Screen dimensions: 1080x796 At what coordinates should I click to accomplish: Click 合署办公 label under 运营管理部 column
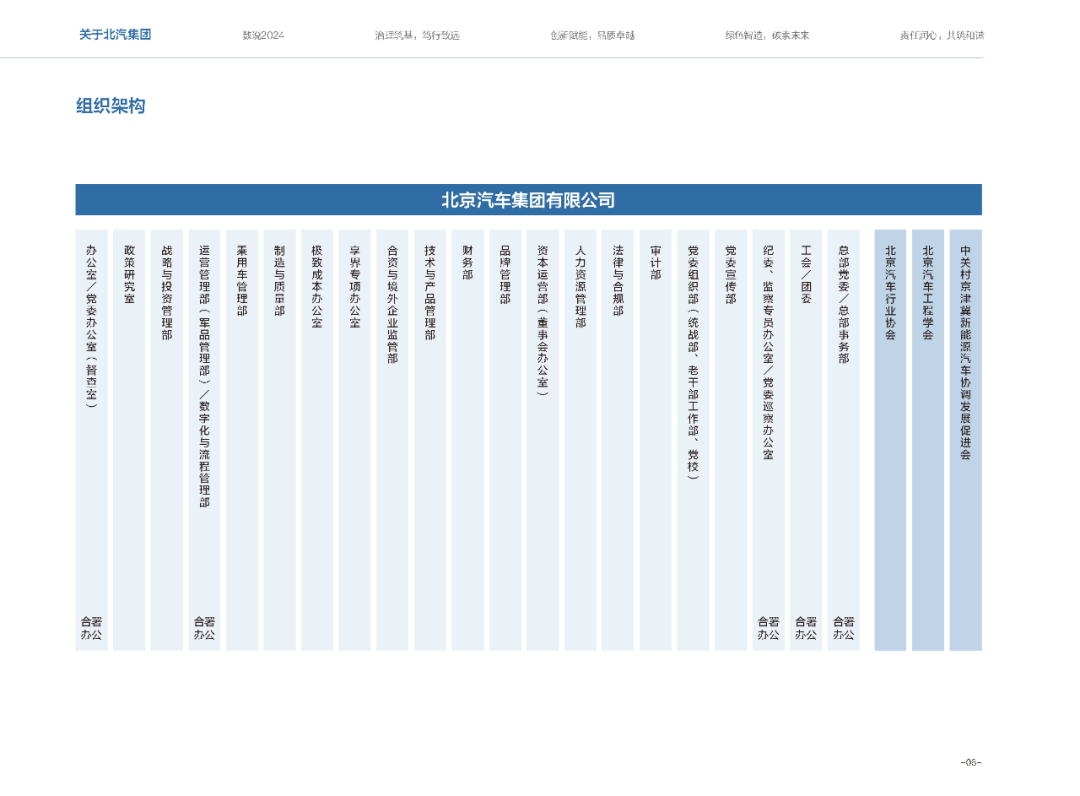click(x=205, y=628)
